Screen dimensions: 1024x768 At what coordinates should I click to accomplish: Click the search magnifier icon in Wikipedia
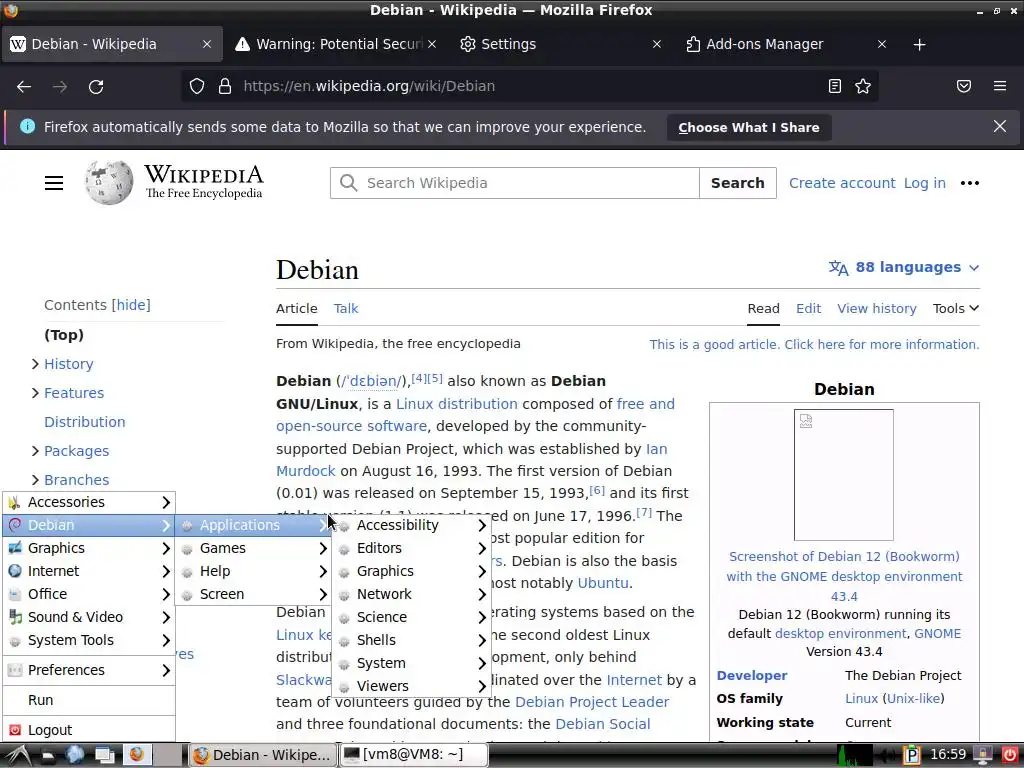click(349, 183)
